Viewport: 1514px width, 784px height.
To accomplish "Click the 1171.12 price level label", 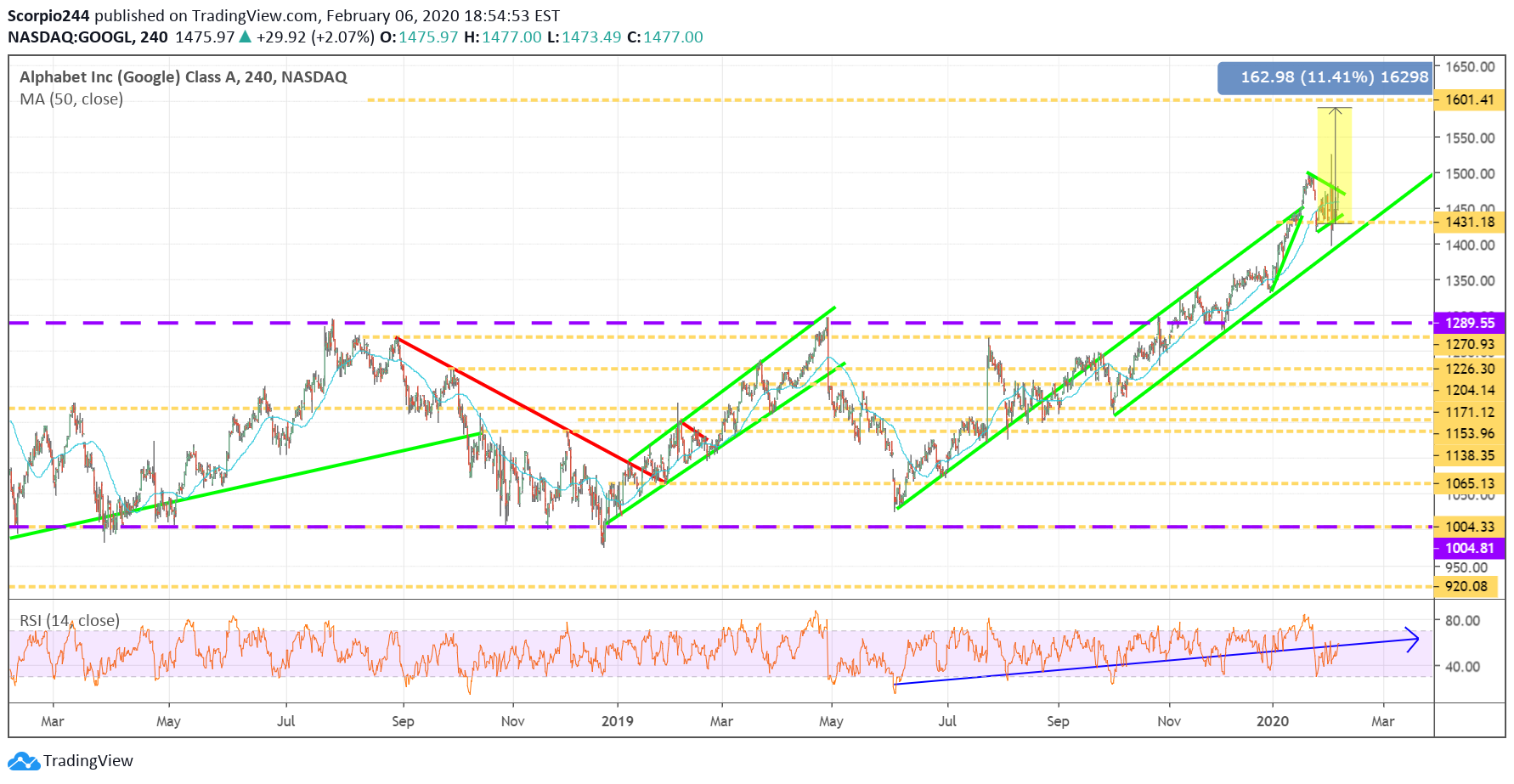I will tap(1469, 413).
